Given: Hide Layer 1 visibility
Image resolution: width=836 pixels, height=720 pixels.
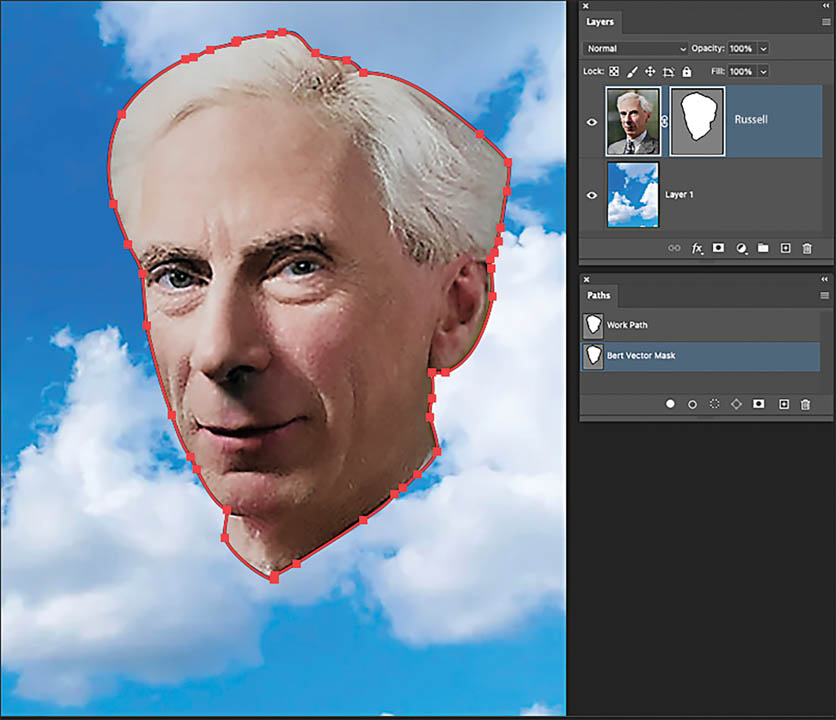Looking at the screenshot, I should click(592, 195).
